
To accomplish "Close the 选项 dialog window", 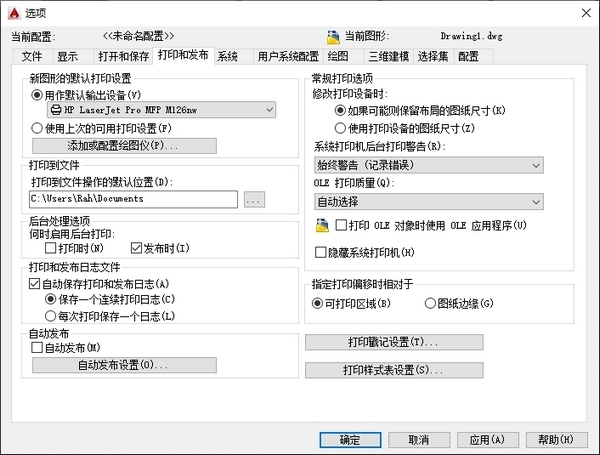I will [586, 13].
